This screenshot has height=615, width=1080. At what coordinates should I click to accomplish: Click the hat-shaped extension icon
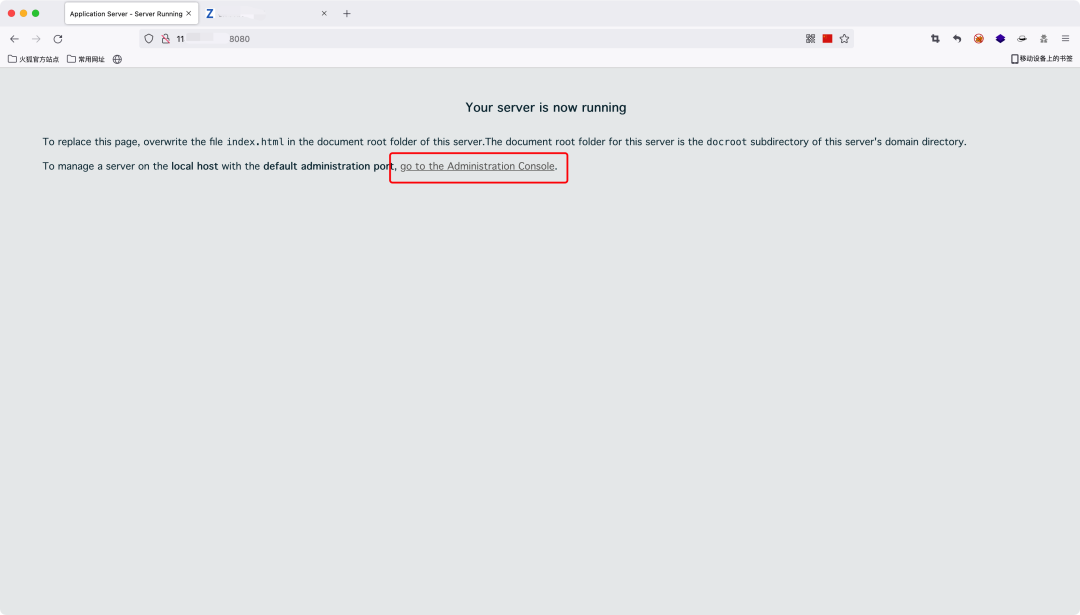[x=1022, y=39]
